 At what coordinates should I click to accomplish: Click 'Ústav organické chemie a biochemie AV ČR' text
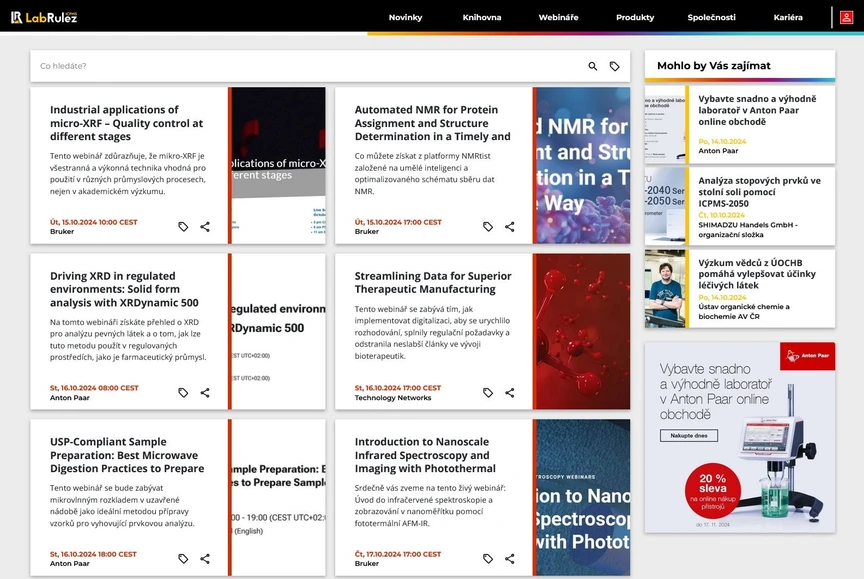tap(744, 311)
